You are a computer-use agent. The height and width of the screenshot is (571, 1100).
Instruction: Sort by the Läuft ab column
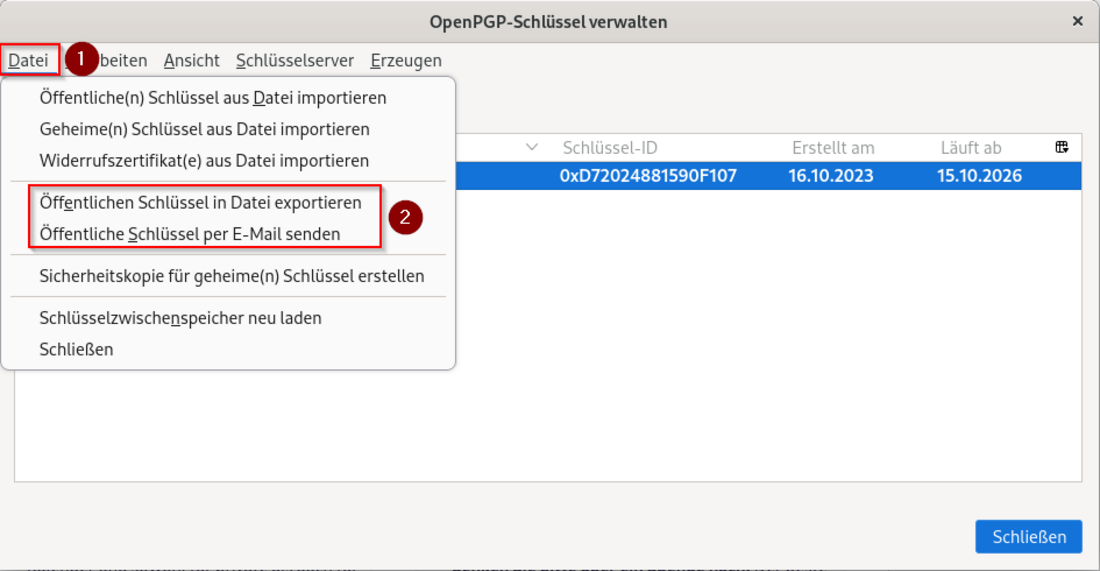(971, 148)
